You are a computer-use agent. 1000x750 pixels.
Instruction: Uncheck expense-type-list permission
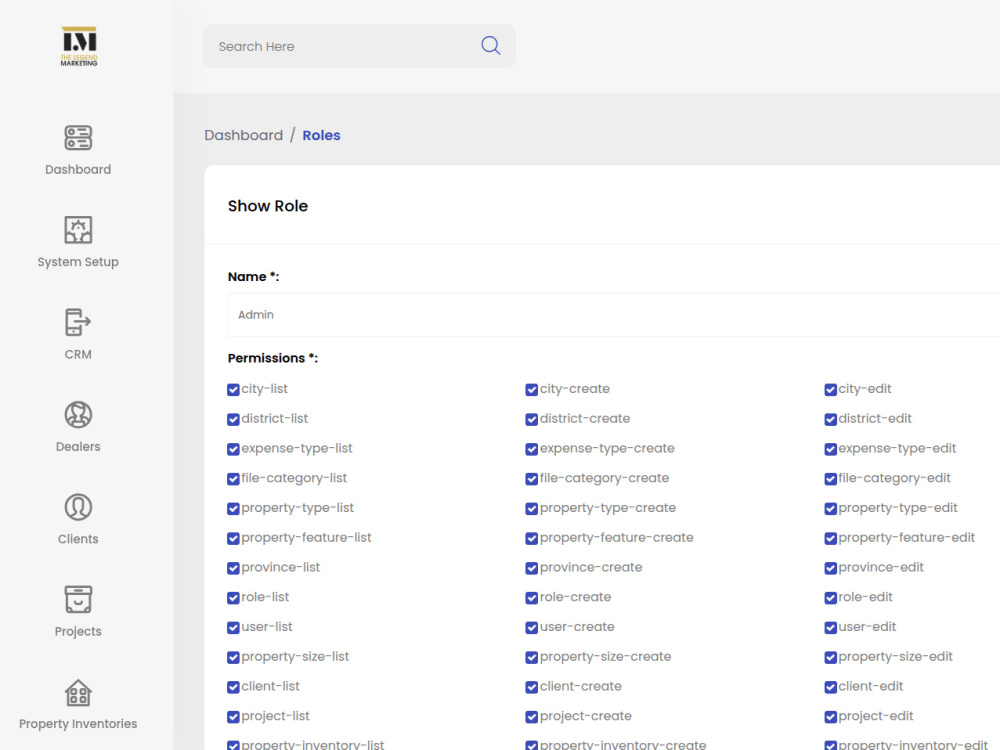click(233, 449)
